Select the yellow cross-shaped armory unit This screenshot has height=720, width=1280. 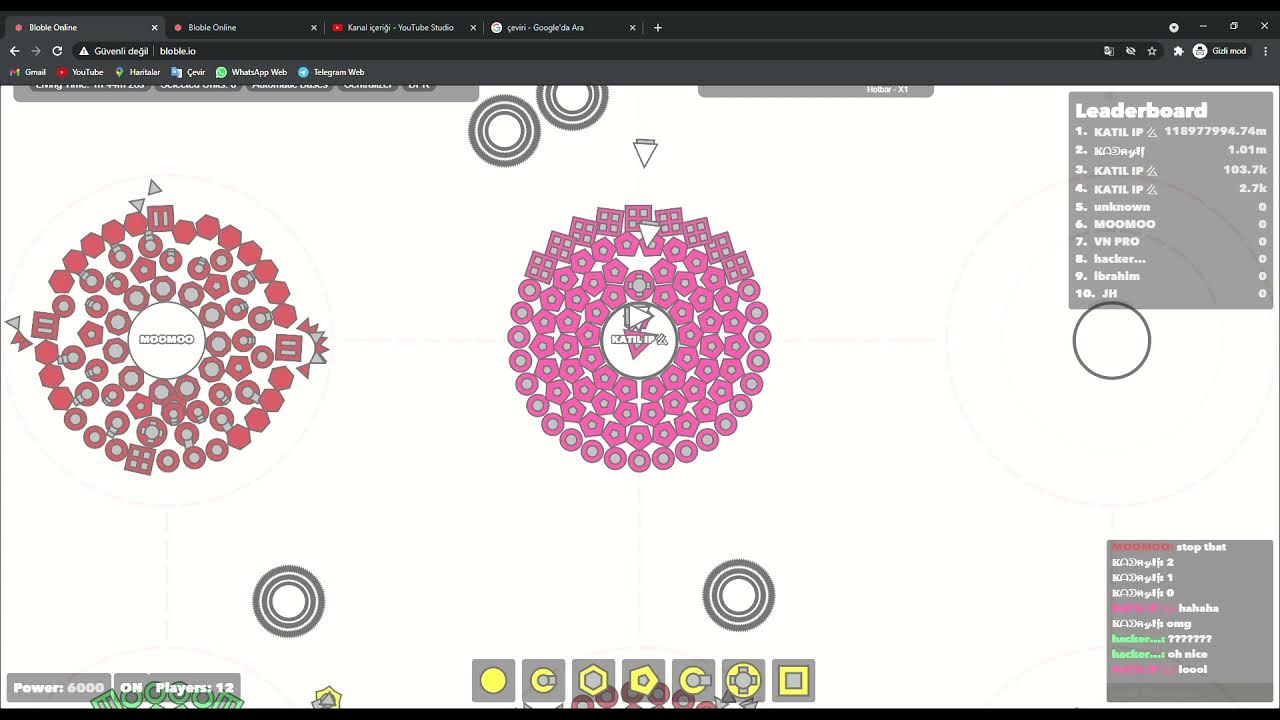click(743, 681)
